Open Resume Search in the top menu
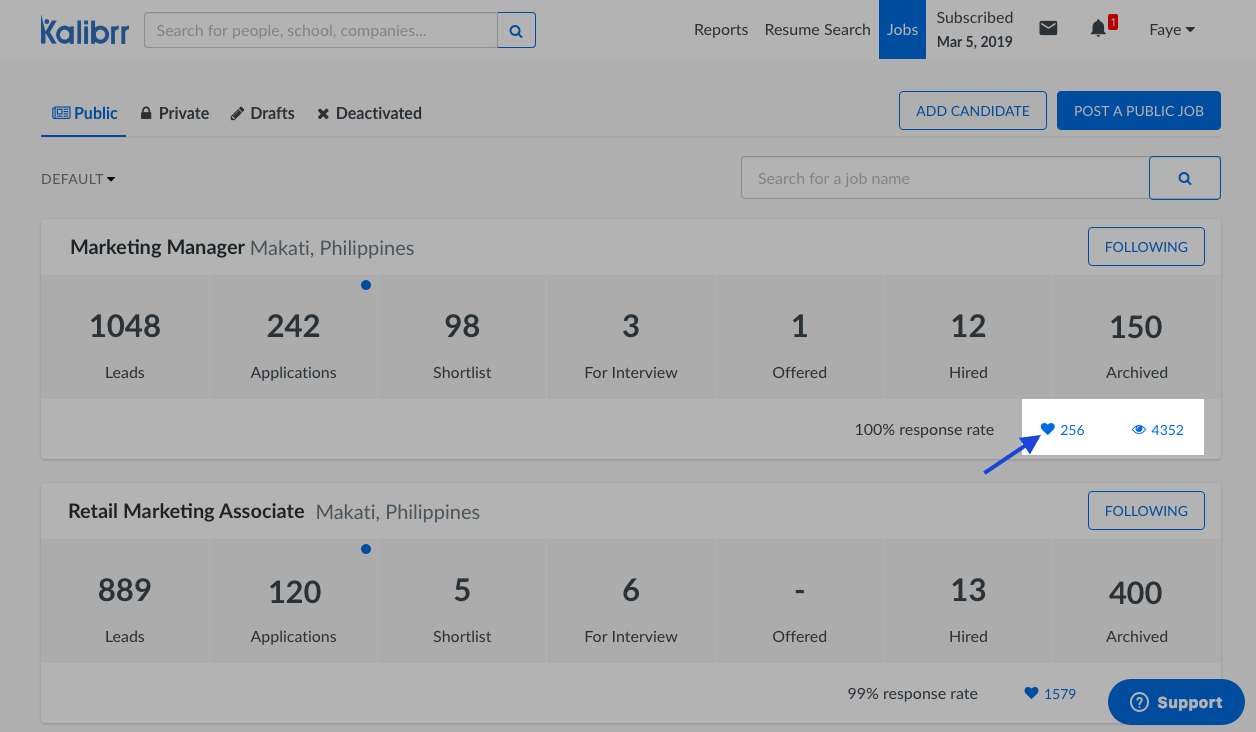Viewport: 1256px width, 732px height. coord(817,30)
